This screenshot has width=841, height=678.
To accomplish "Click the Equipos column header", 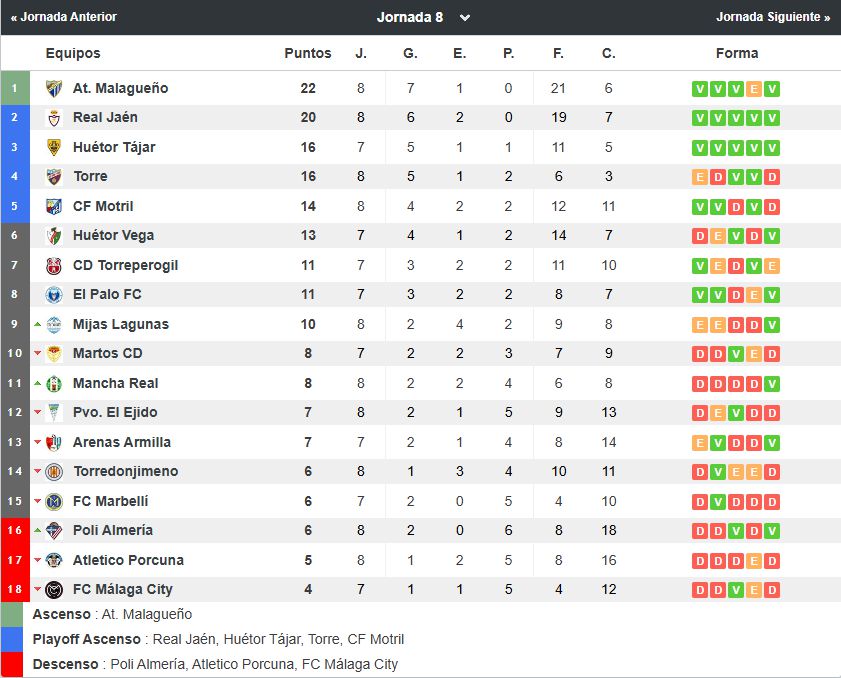I will pyautogui.click(x=73, y=53).
